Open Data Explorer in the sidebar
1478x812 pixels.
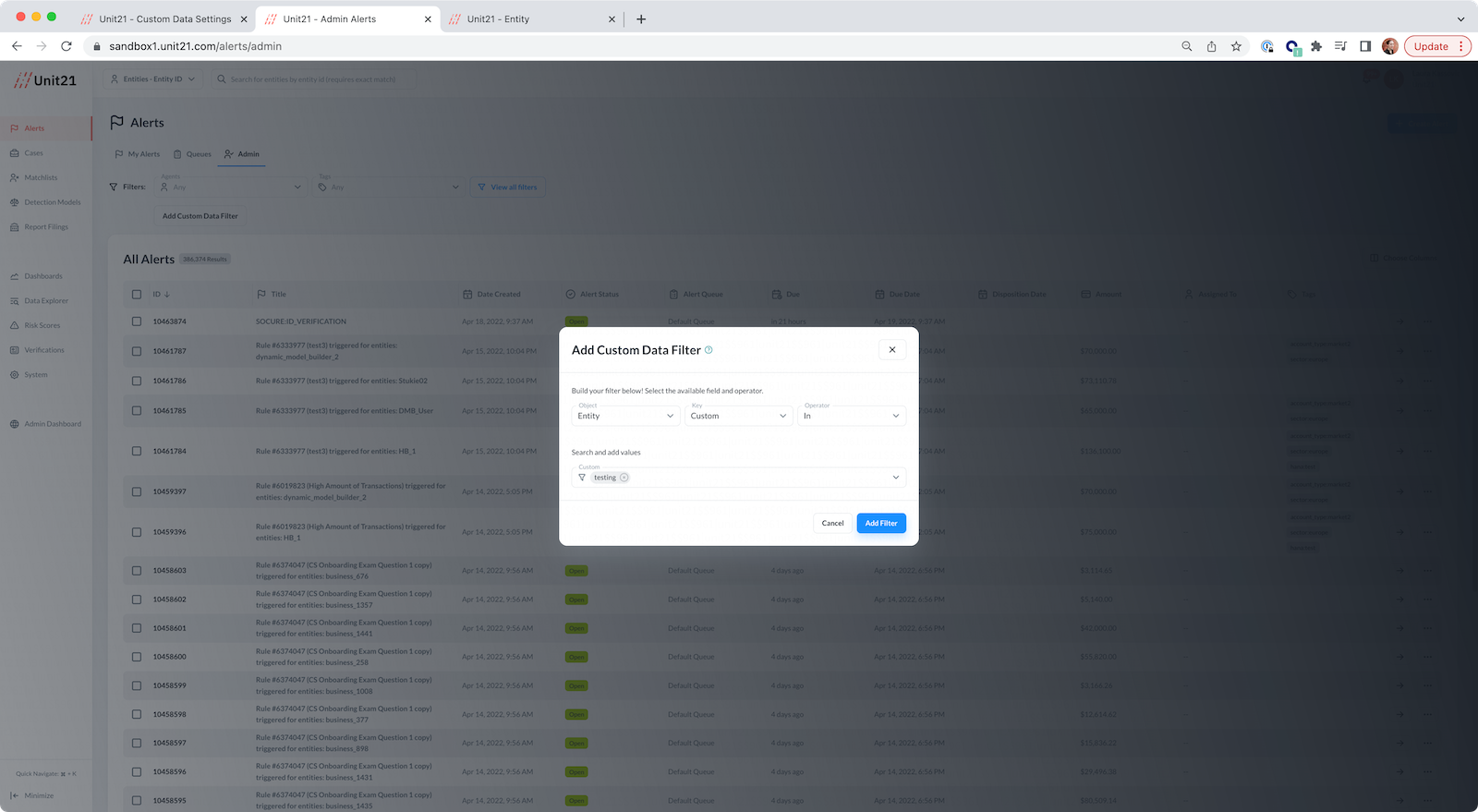tap(46, 301)
